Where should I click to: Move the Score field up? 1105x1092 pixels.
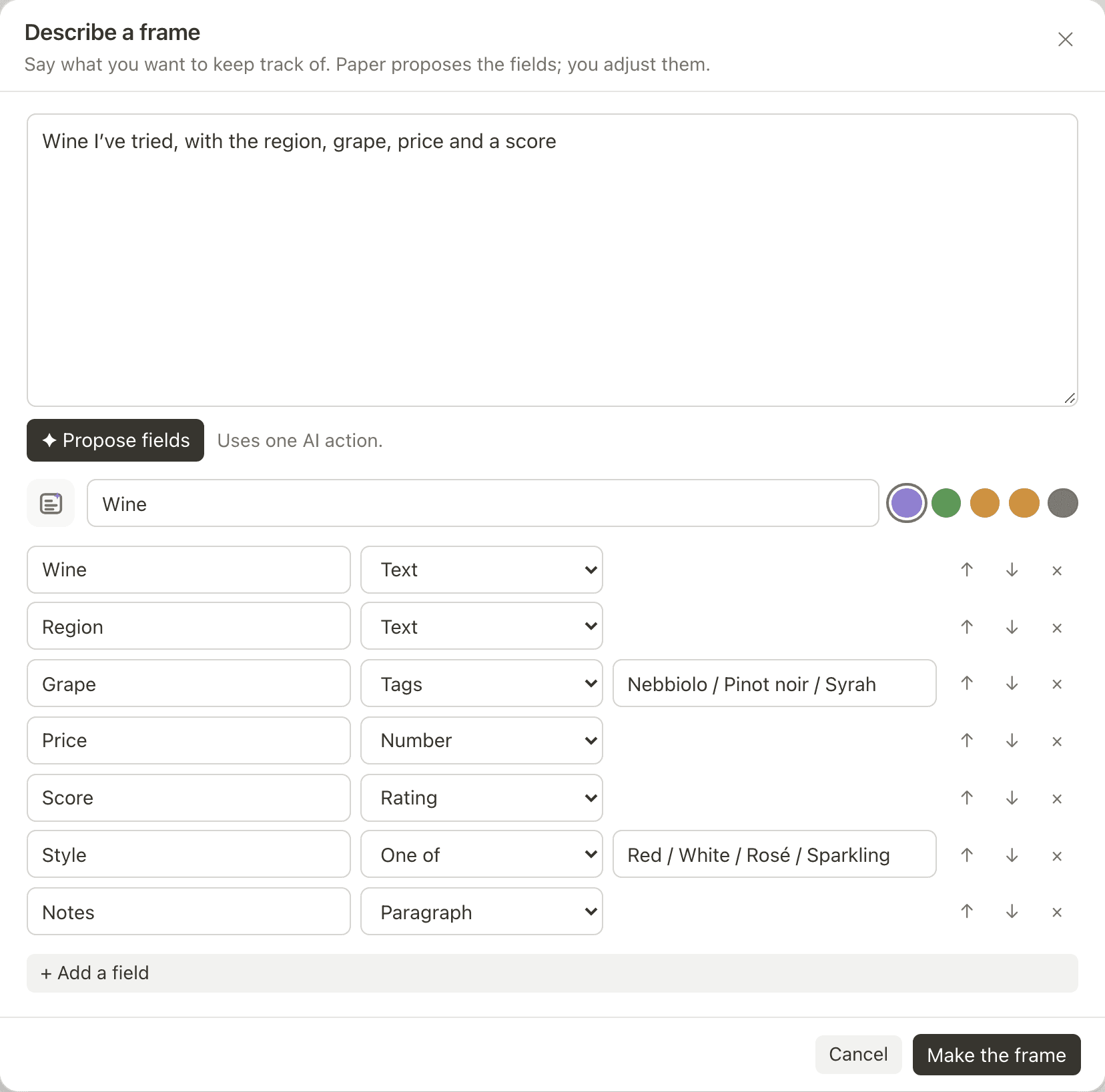click(967, 798)
